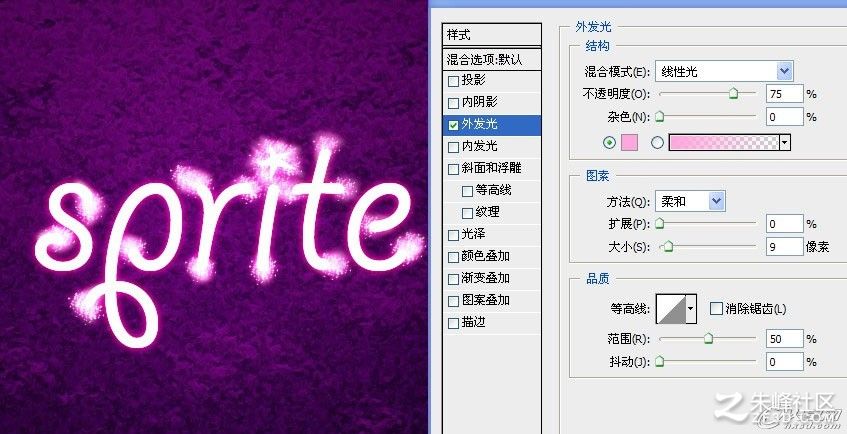
Task: Enable the 描边 stroke checkbox
Action: coord(453,324)
